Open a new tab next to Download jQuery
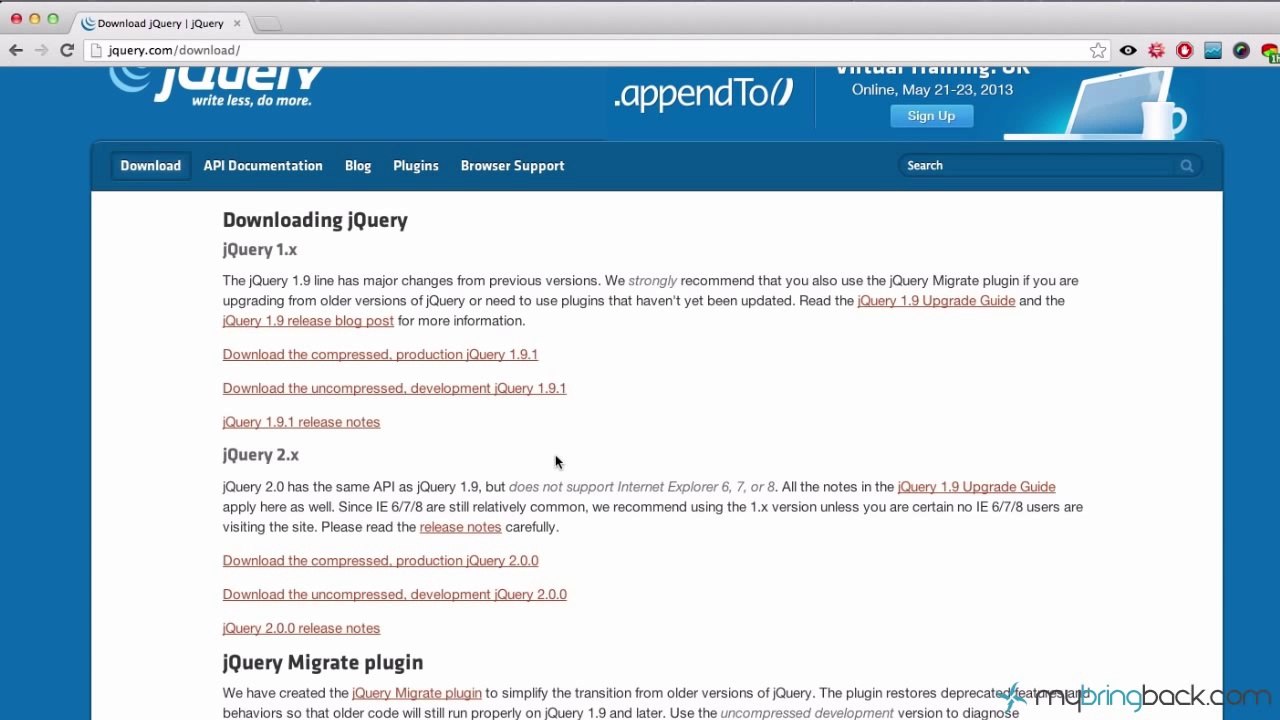The width and height of the screenshot is (1280, 720). pyautogui.click(x=267, y=23)
